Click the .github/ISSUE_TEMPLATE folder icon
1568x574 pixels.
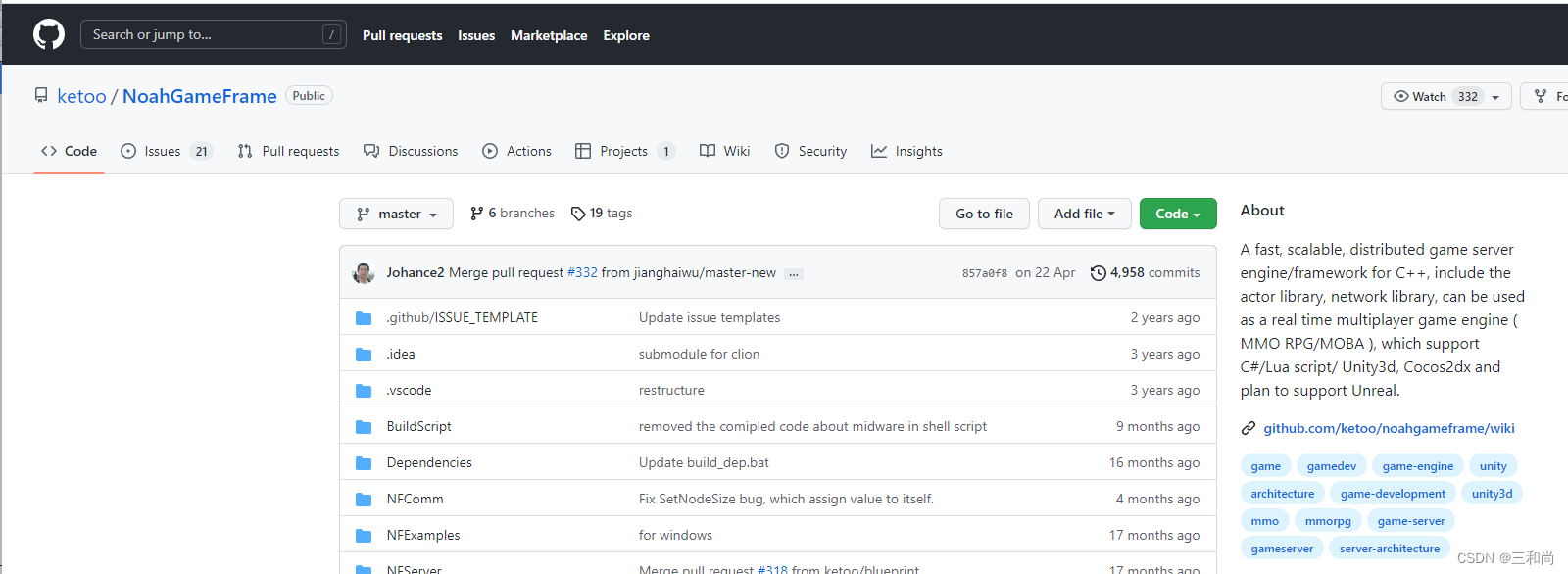pyautogui.click(x=364, y=318)
